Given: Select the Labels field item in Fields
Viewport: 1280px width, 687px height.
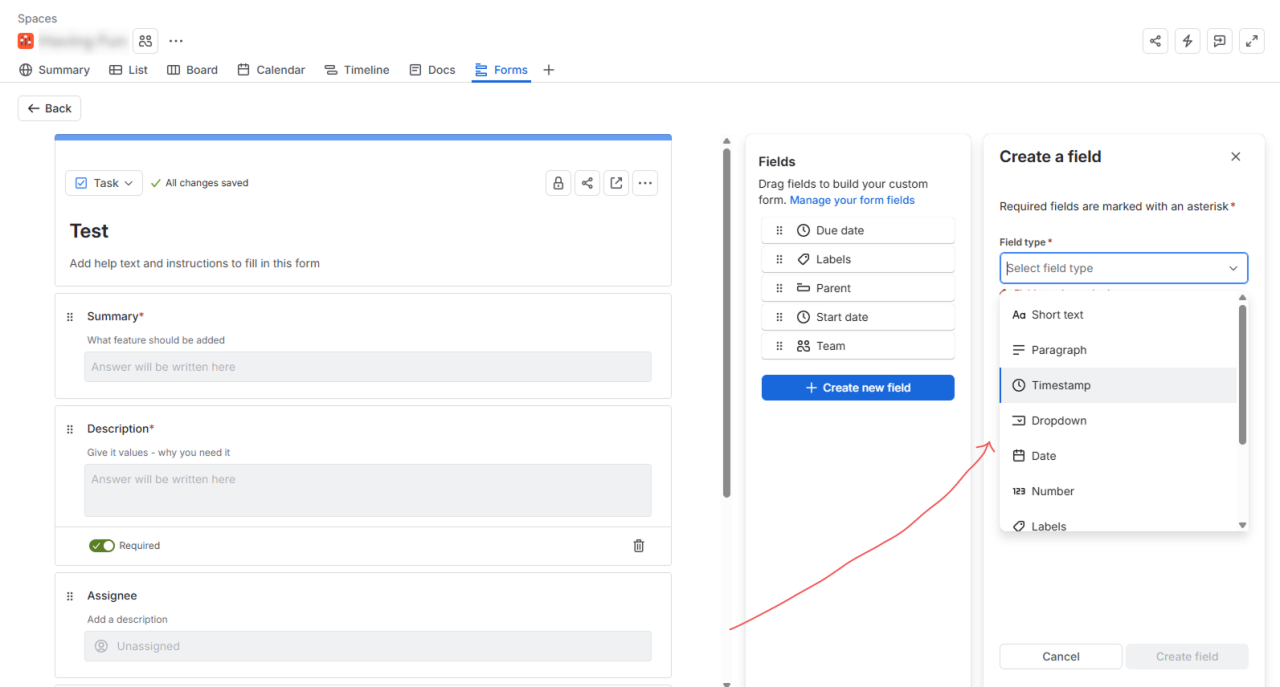Looking at the screenshot, I should 858,260.
